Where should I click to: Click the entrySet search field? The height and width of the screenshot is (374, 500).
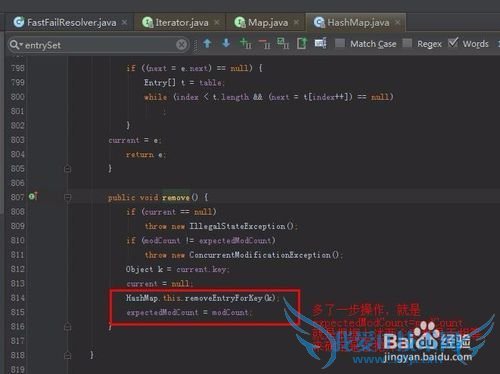click(98, 45)
